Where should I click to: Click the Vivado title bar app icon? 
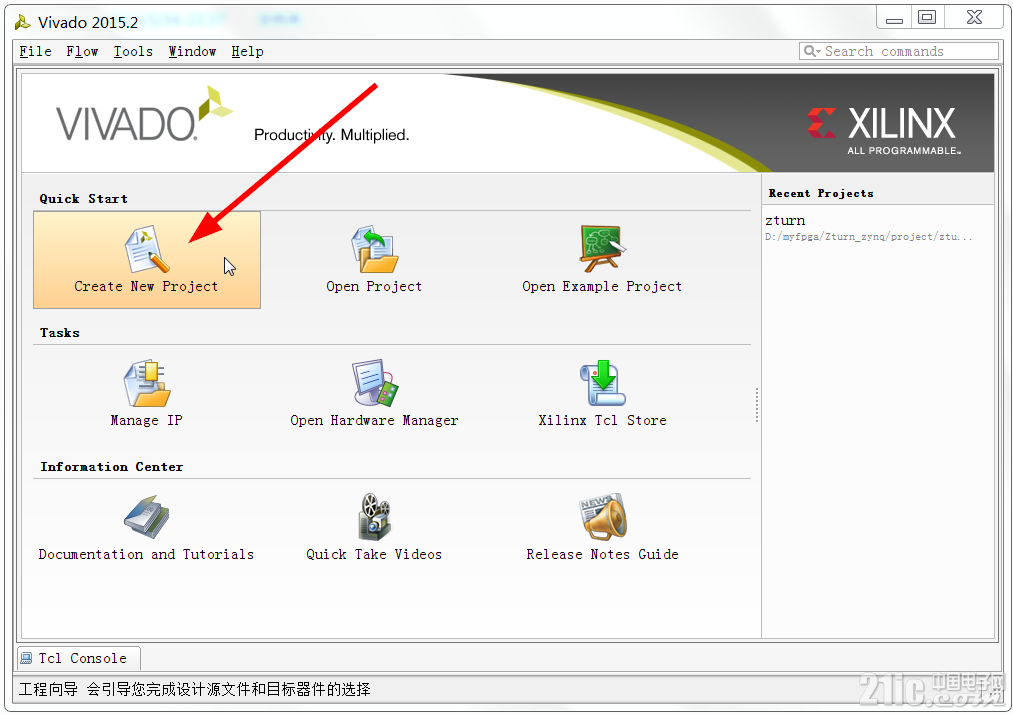pyautogui.click(x=23, y=23)
